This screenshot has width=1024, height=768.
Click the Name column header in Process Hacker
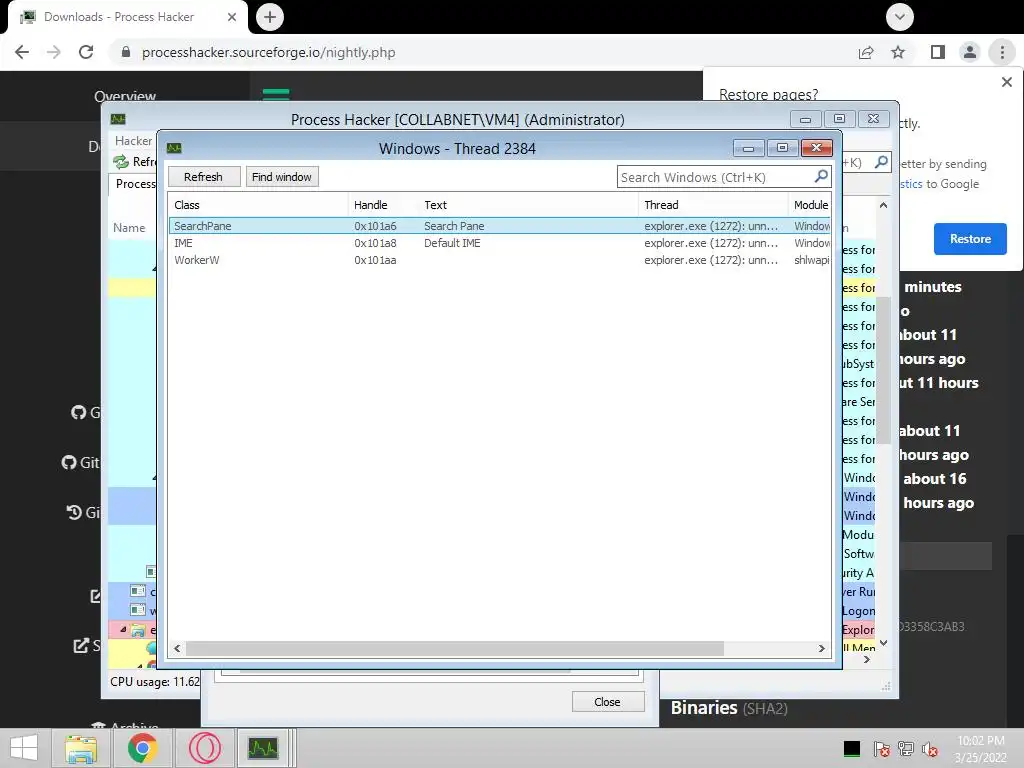point(129,228)
